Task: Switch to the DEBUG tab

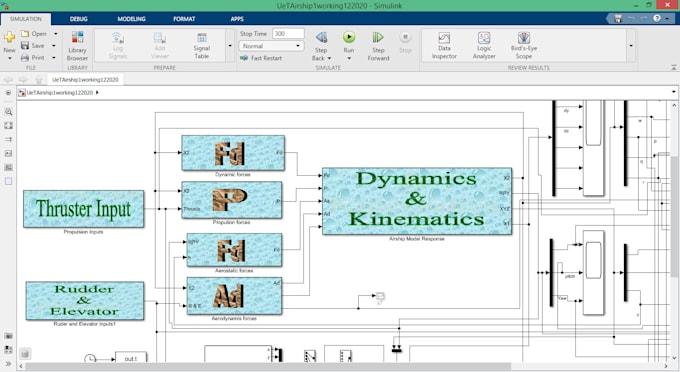Action: [x=78, y=19]
